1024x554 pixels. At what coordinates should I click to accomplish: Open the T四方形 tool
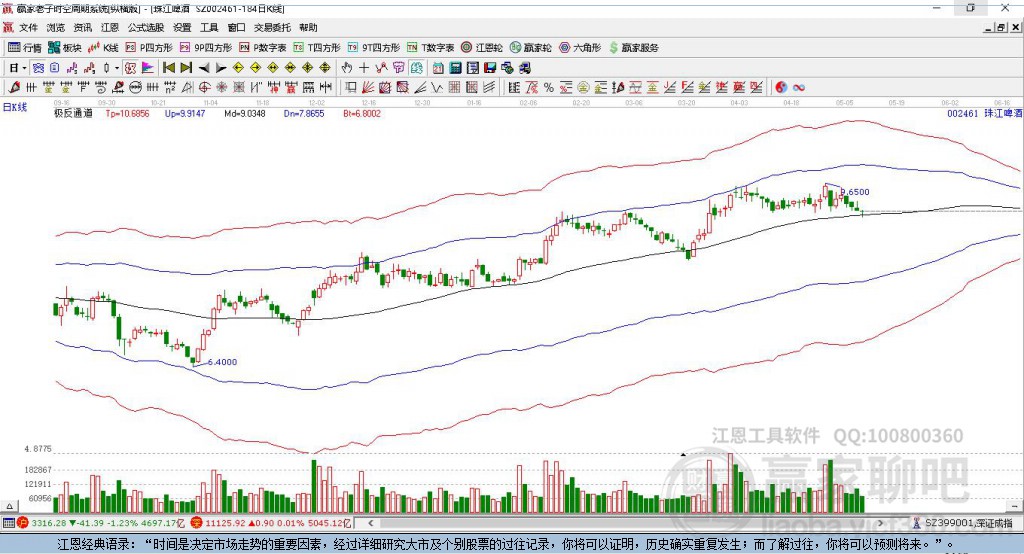(x=317, y=48)
